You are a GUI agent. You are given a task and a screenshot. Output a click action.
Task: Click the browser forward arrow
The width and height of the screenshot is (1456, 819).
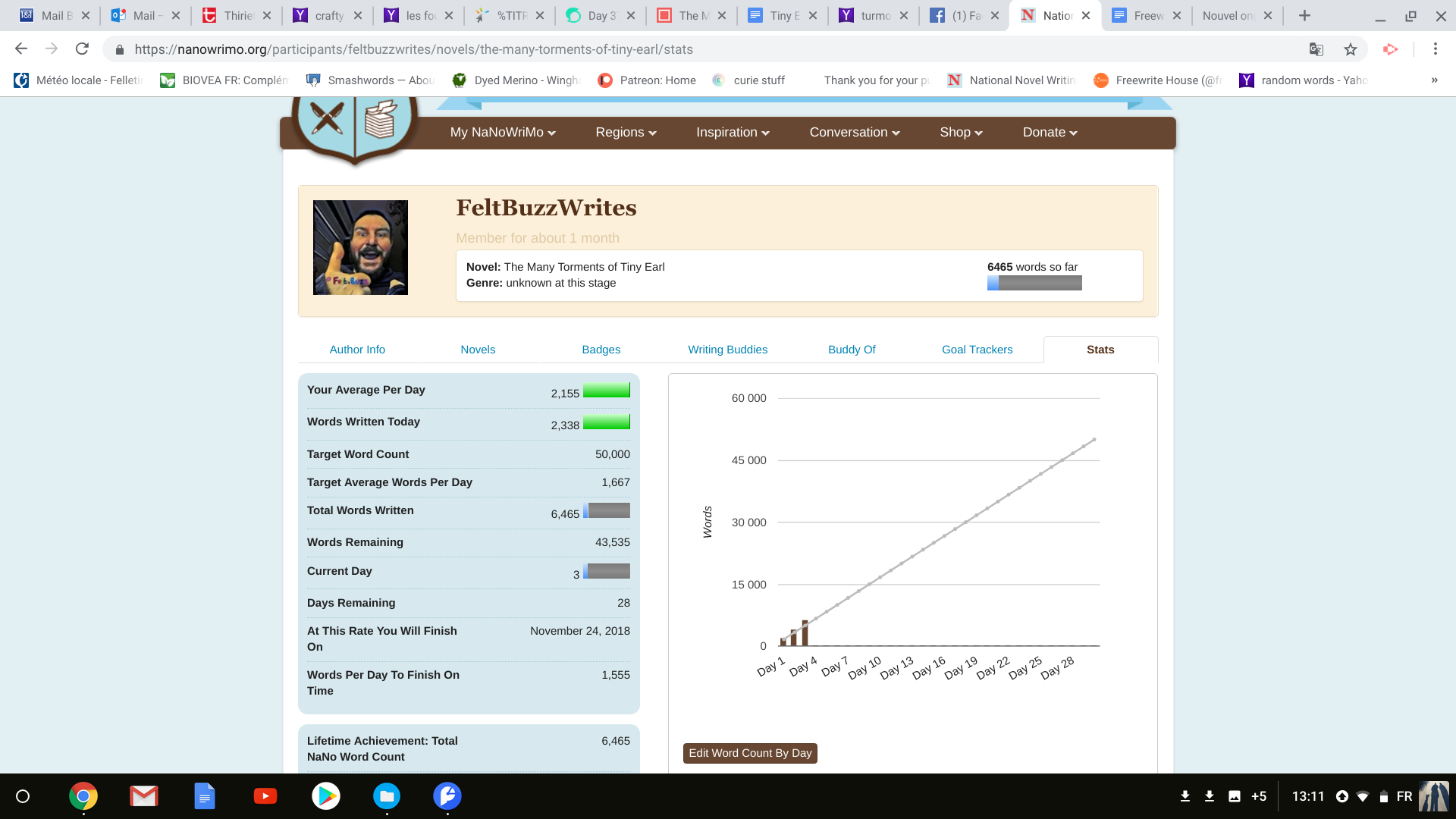coord(52,49)
